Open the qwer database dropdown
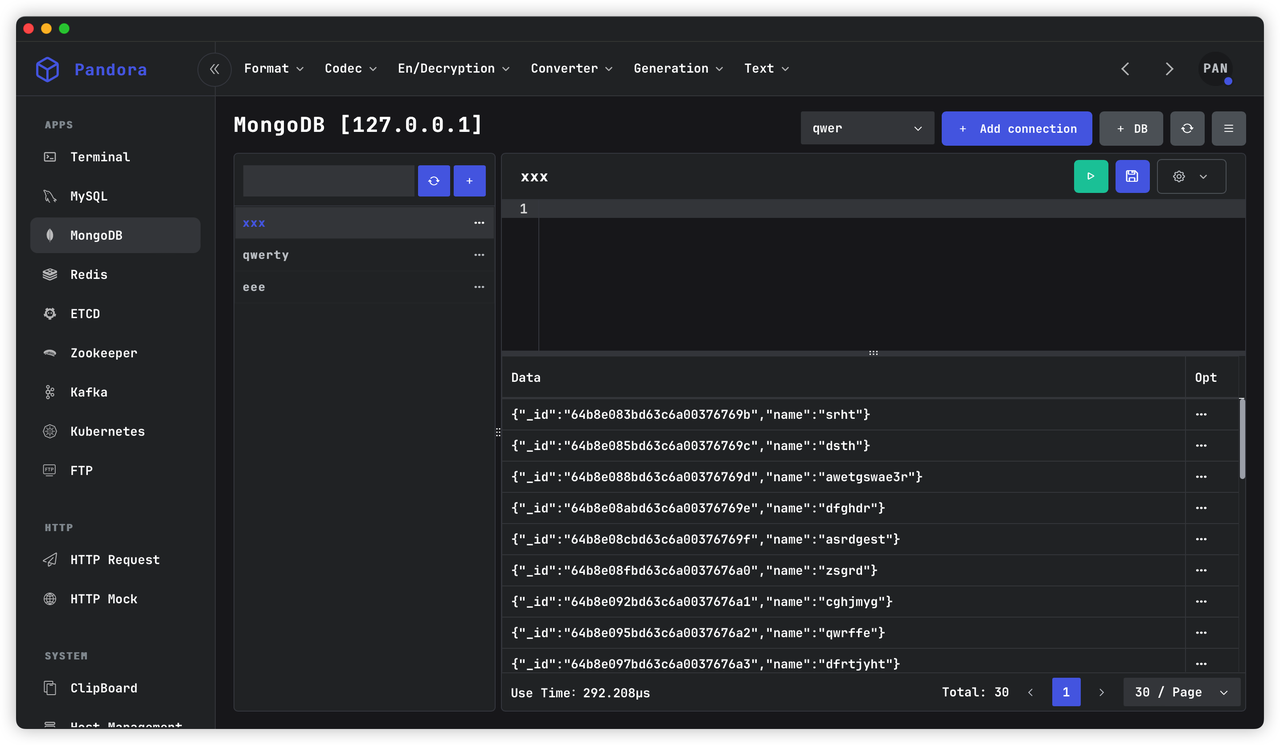Image resolution: width=1280 pixels, height=745 pixels. point(867,128)
